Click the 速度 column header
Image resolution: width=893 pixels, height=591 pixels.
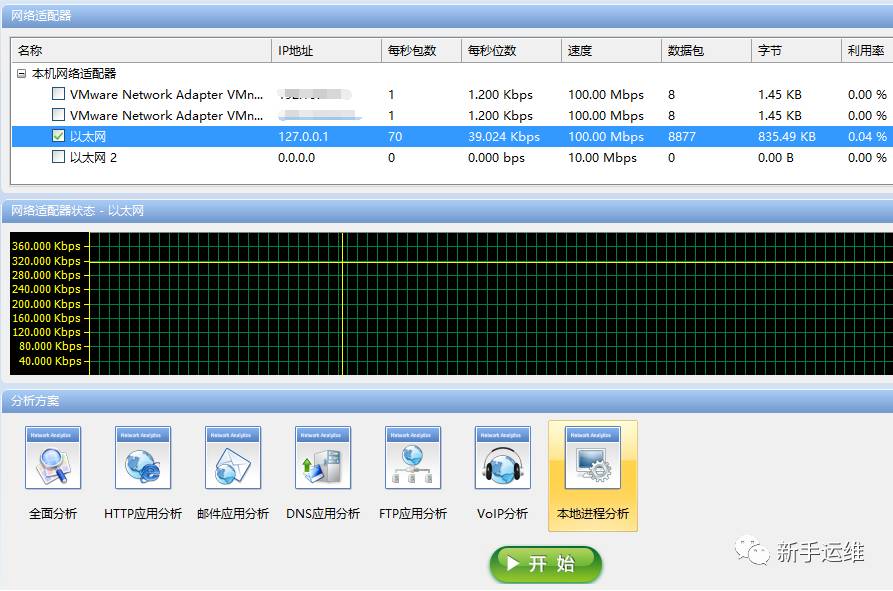coord(610,50)
